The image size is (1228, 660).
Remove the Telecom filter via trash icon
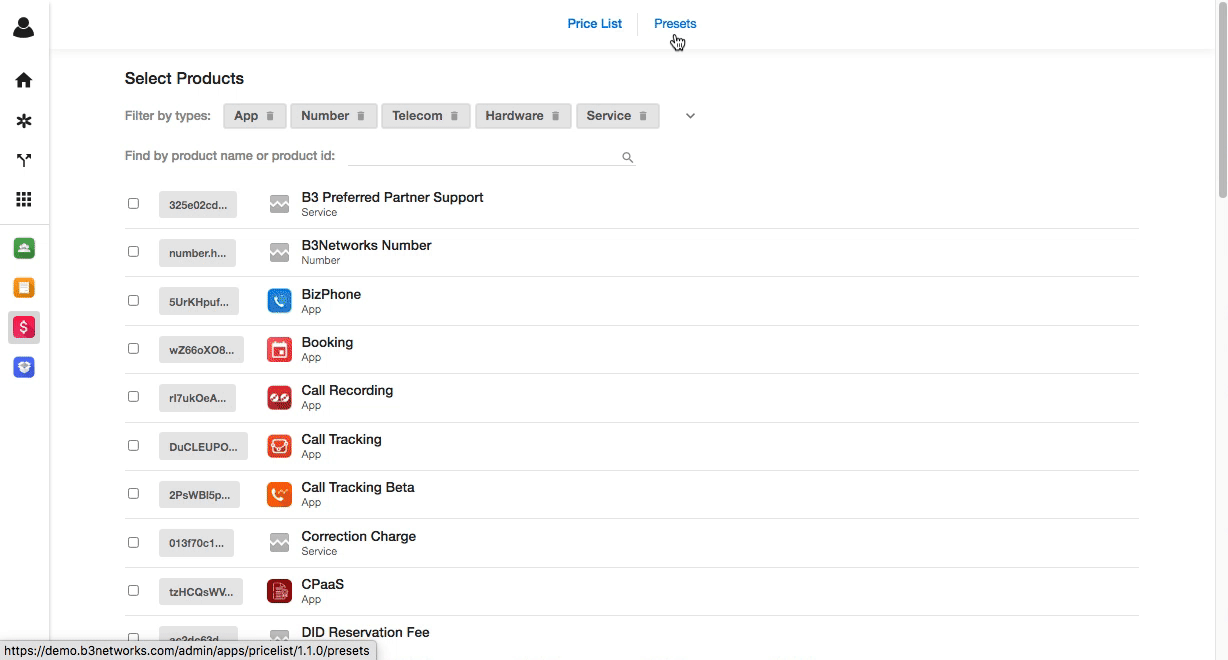(454, 116)
